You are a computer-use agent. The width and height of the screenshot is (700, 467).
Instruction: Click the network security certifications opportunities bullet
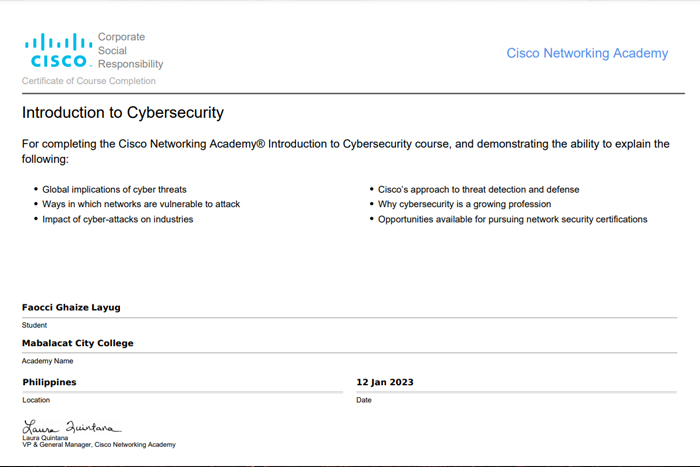pyautogui.click(x=512, y=219)
